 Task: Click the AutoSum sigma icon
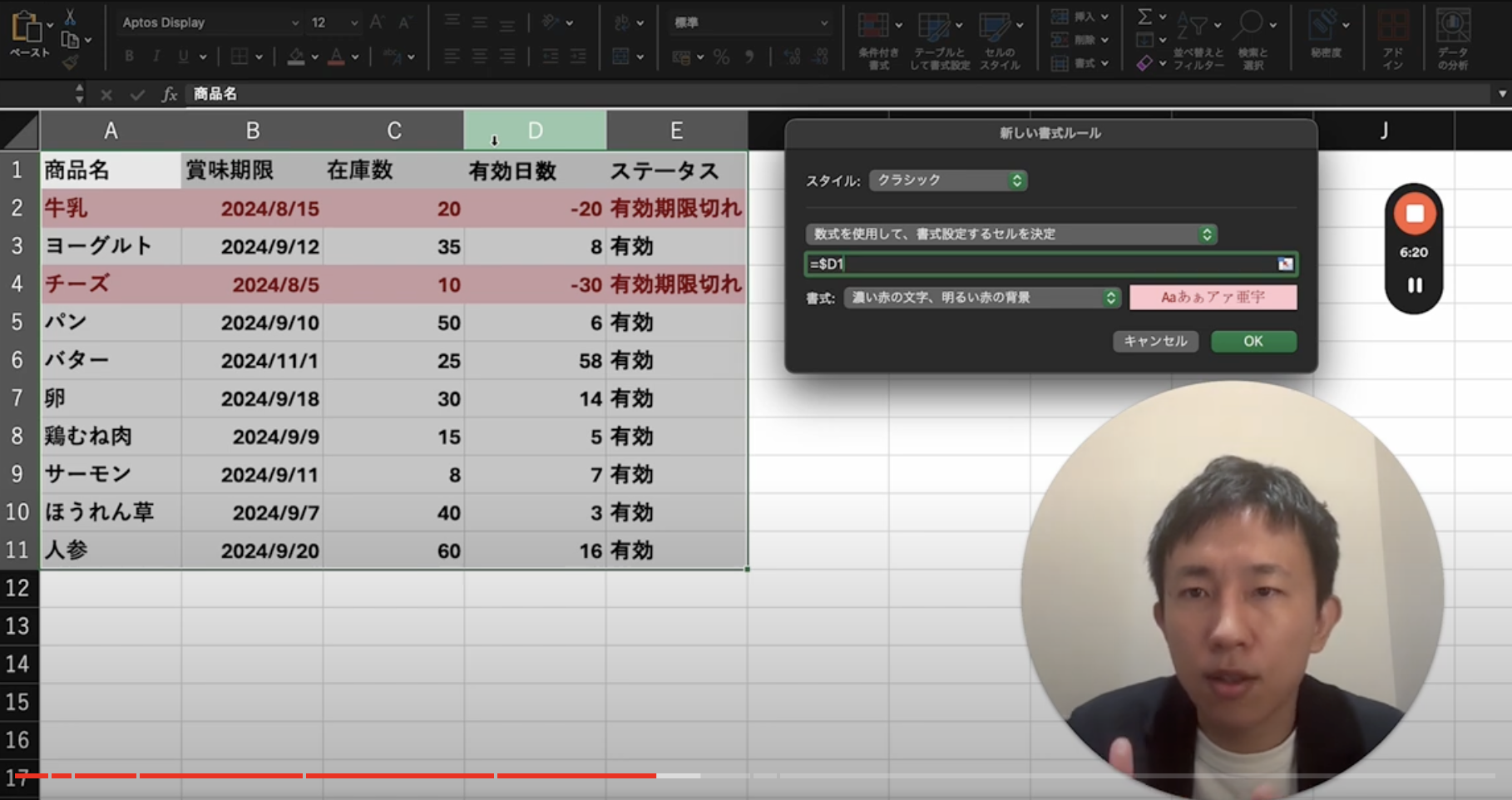pyautogui.click(x=1144, y=17)
